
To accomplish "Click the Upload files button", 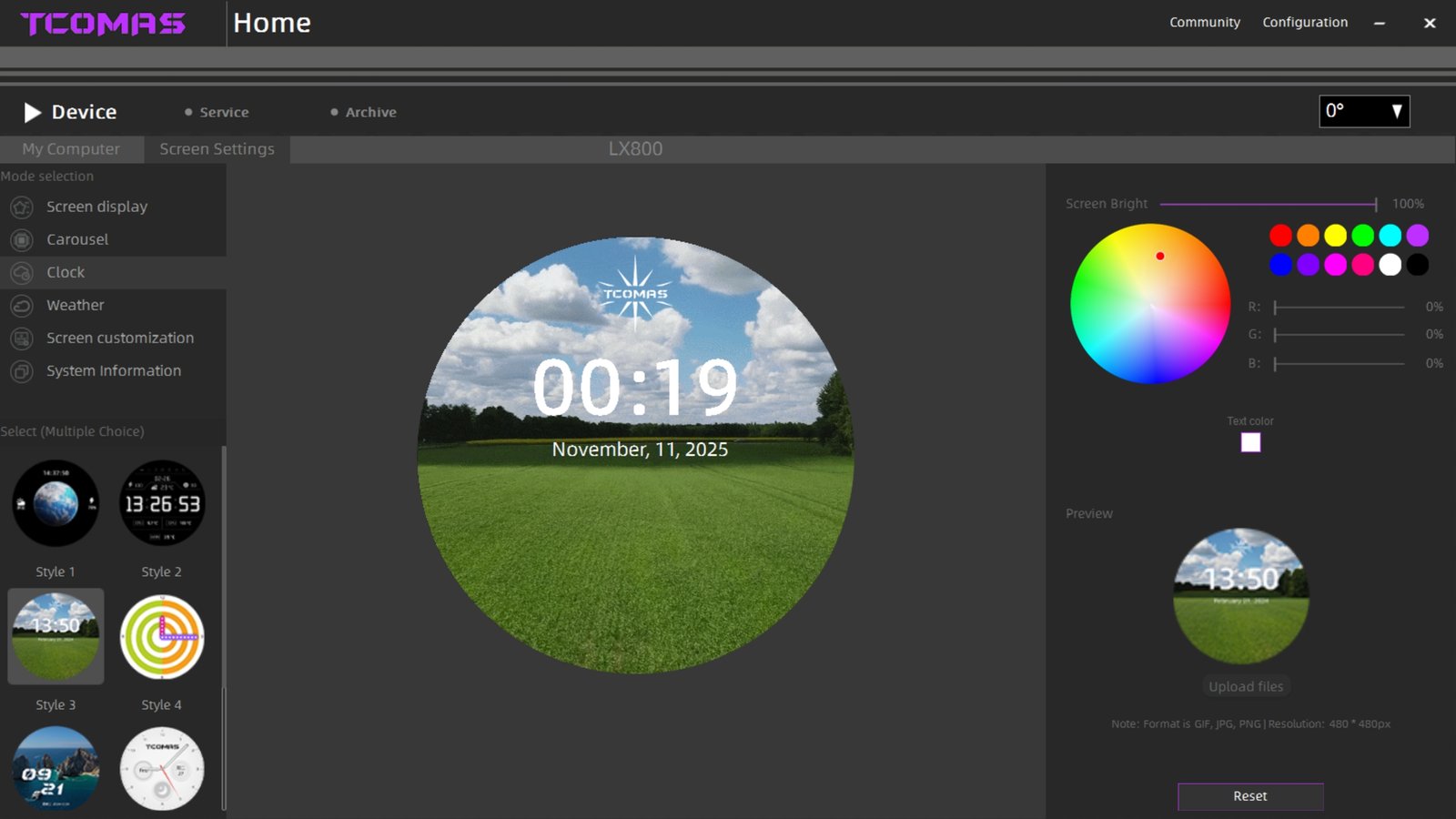I will [1245, 687].
